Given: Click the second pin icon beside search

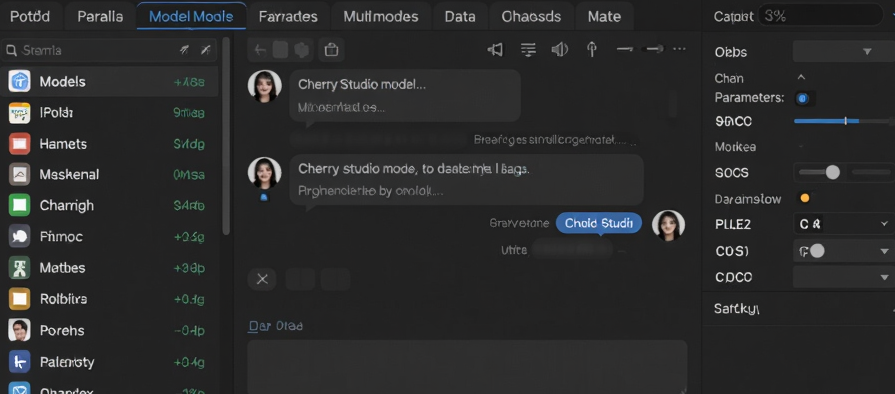Looking at the screenshot, I should pos(205,50).
